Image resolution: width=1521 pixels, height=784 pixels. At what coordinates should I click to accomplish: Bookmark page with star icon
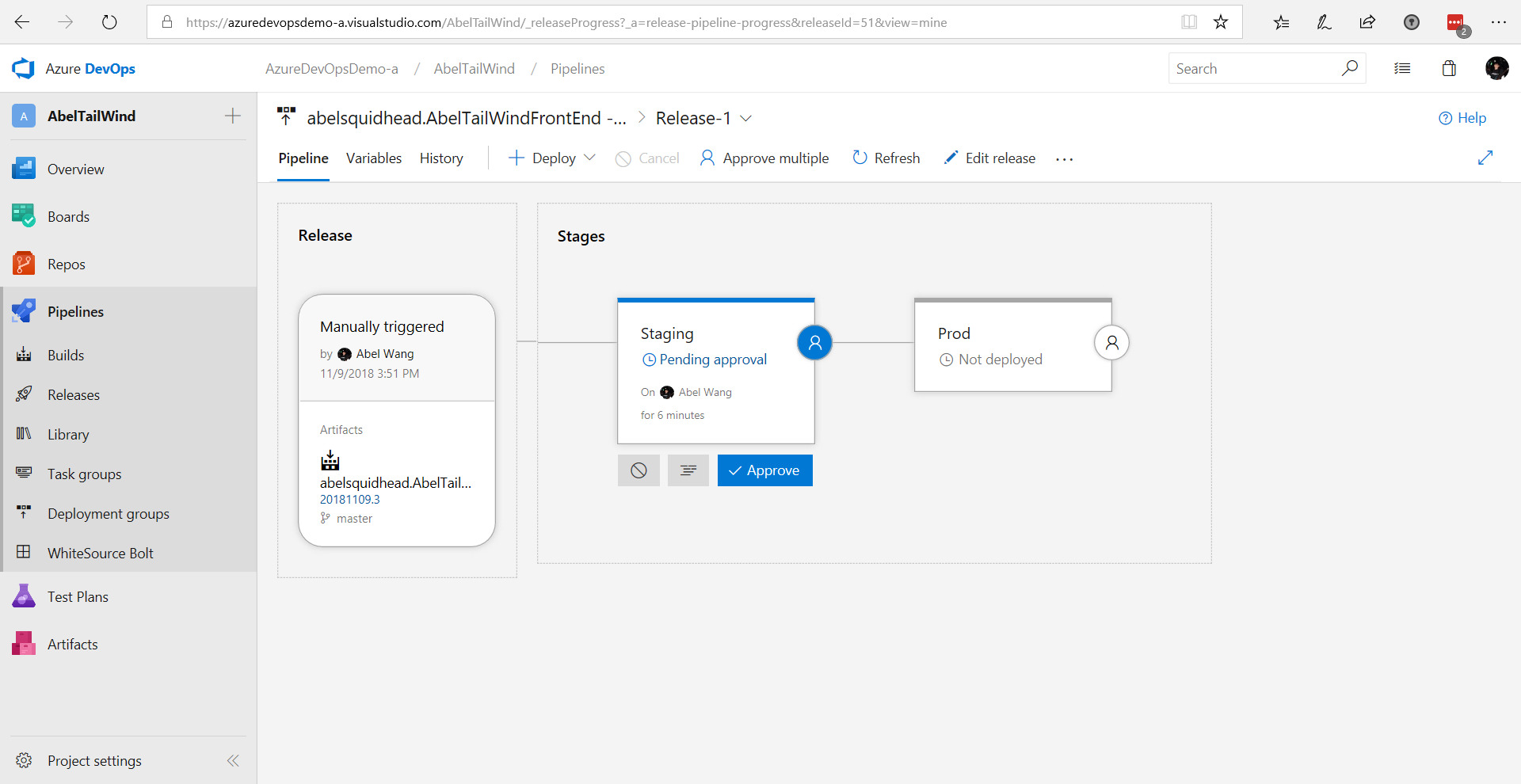(1221, 22)
